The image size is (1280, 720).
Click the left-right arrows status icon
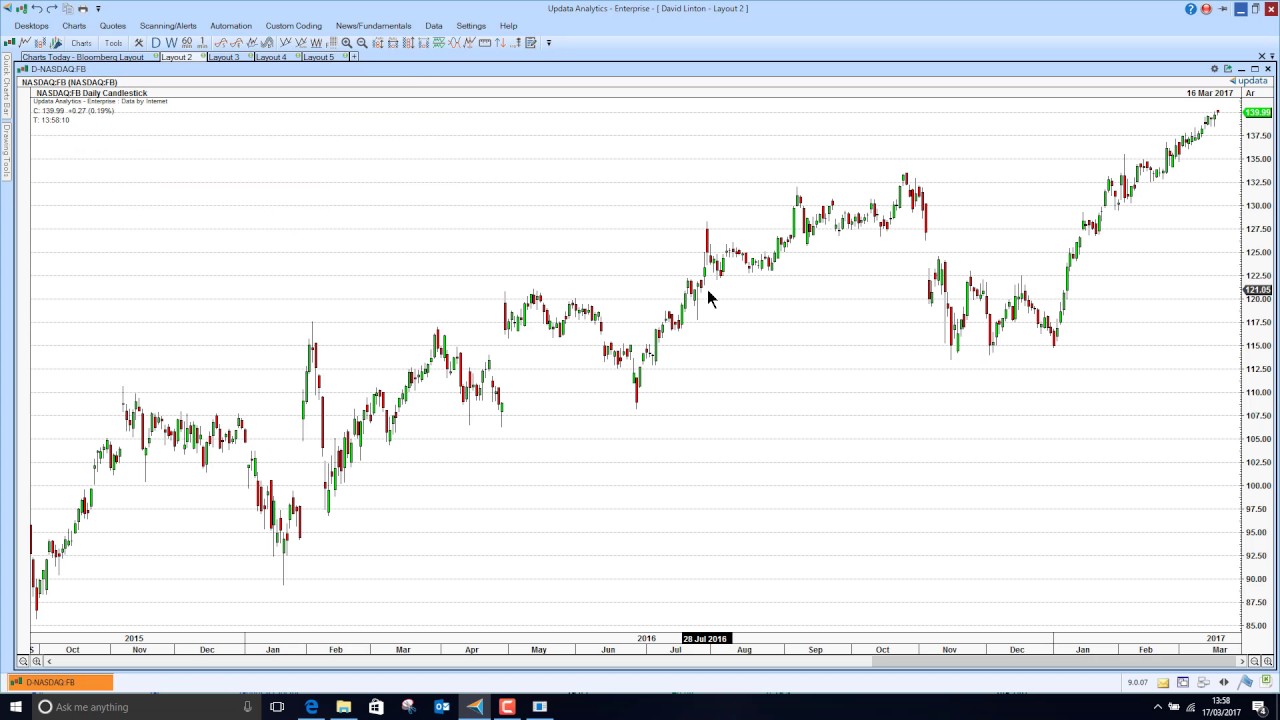[x=1224, y=682]
